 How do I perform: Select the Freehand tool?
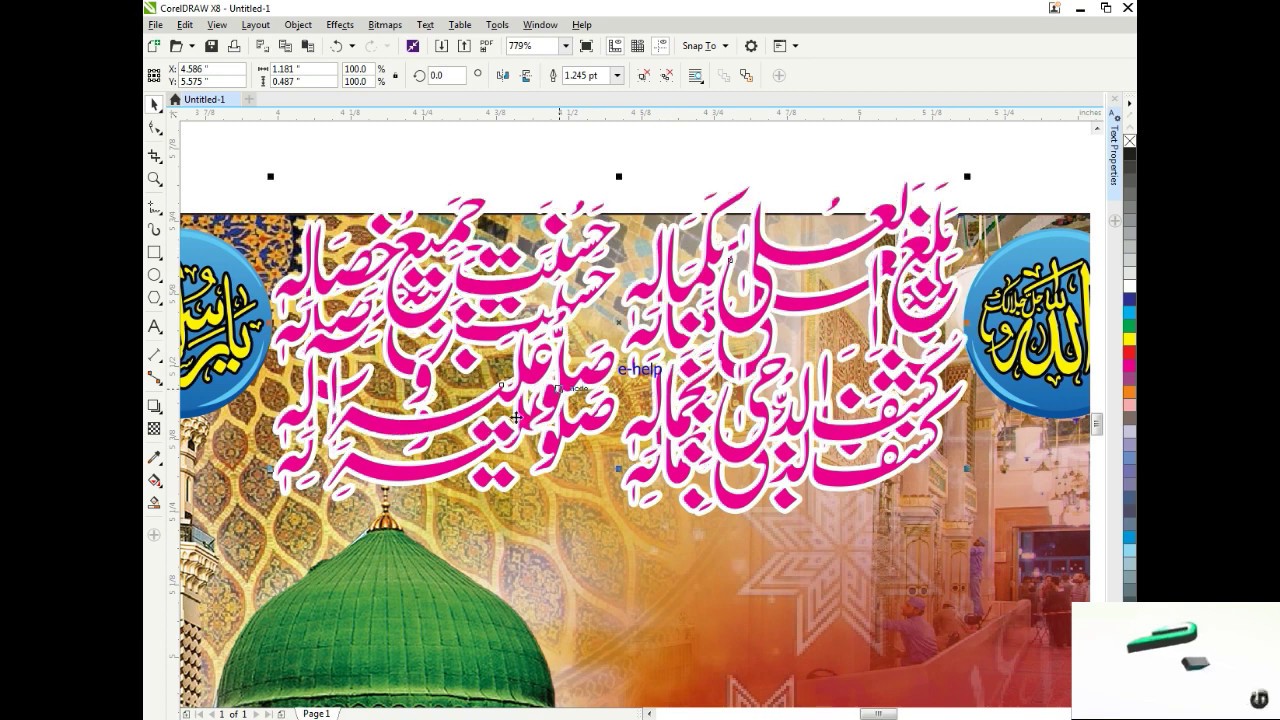point(155,207)
